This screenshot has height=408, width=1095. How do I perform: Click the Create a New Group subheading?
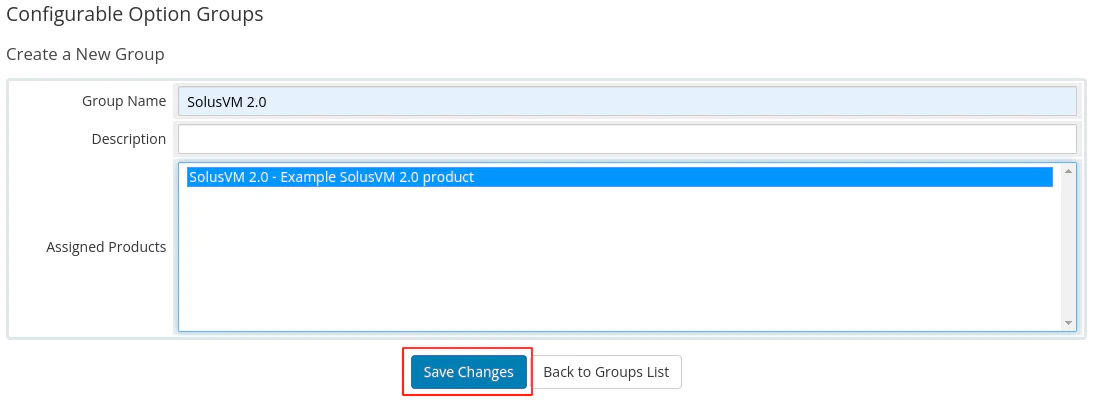tap(85, 54)
